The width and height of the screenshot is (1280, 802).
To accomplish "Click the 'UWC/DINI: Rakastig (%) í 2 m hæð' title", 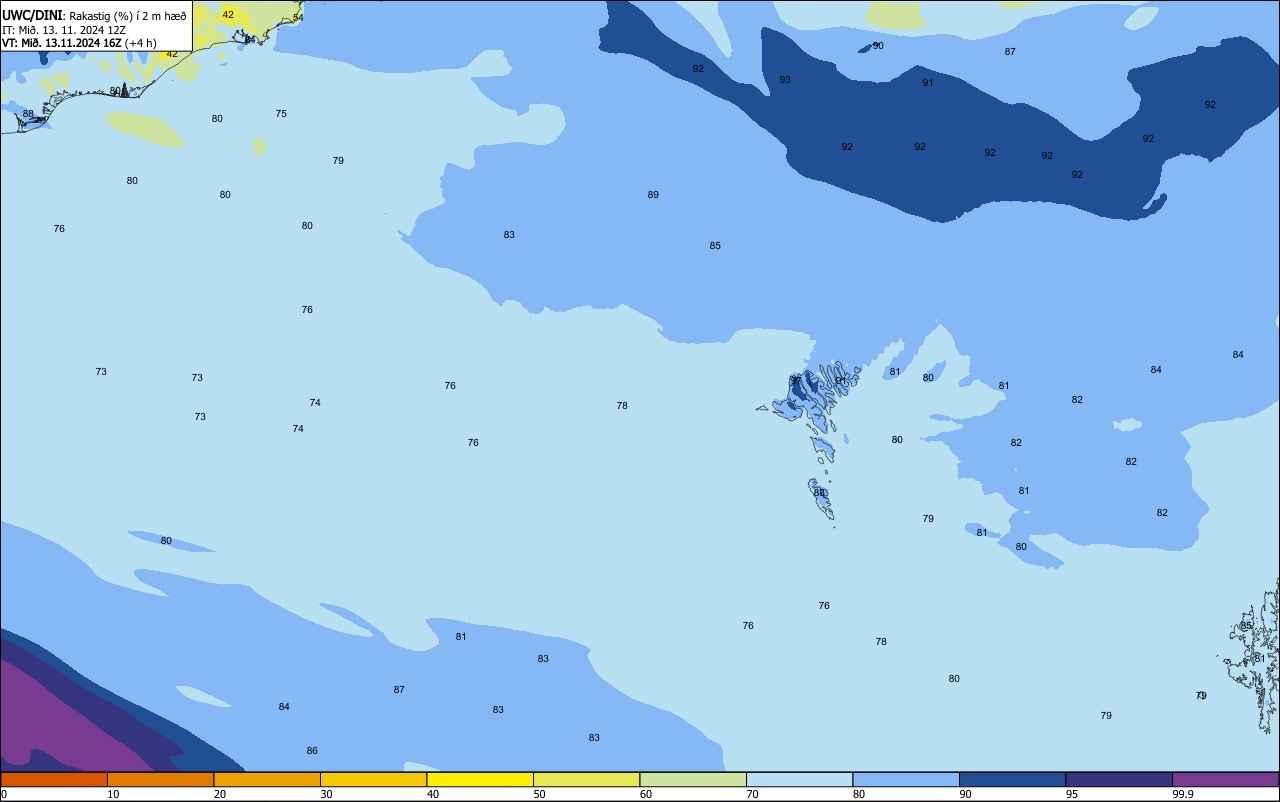I will click(x=94, y=15).
